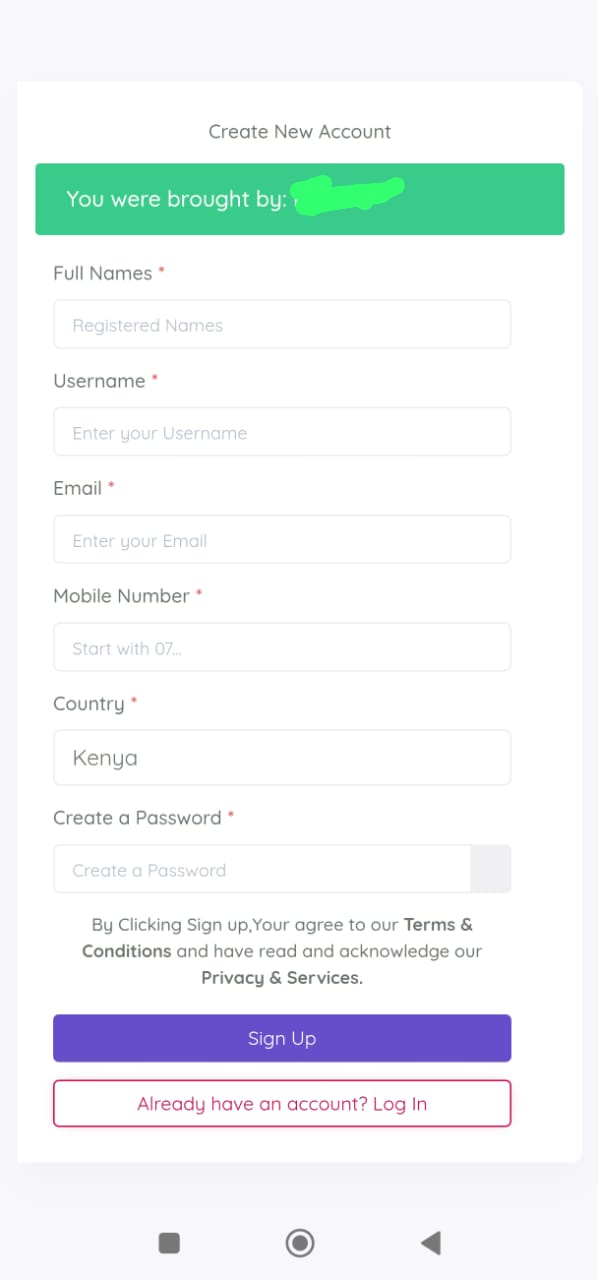Image resolution: width=598 pixels, height=1280 pixels.
Task: Open the Country dropdown showing Kenya
Action: 282,758
